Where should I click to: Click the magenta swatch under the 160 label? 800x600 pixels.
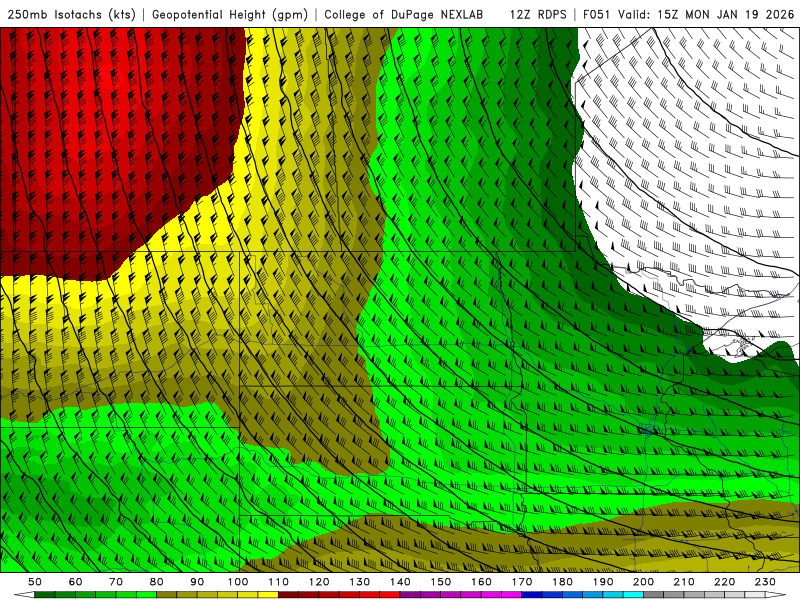click(491, 595)
